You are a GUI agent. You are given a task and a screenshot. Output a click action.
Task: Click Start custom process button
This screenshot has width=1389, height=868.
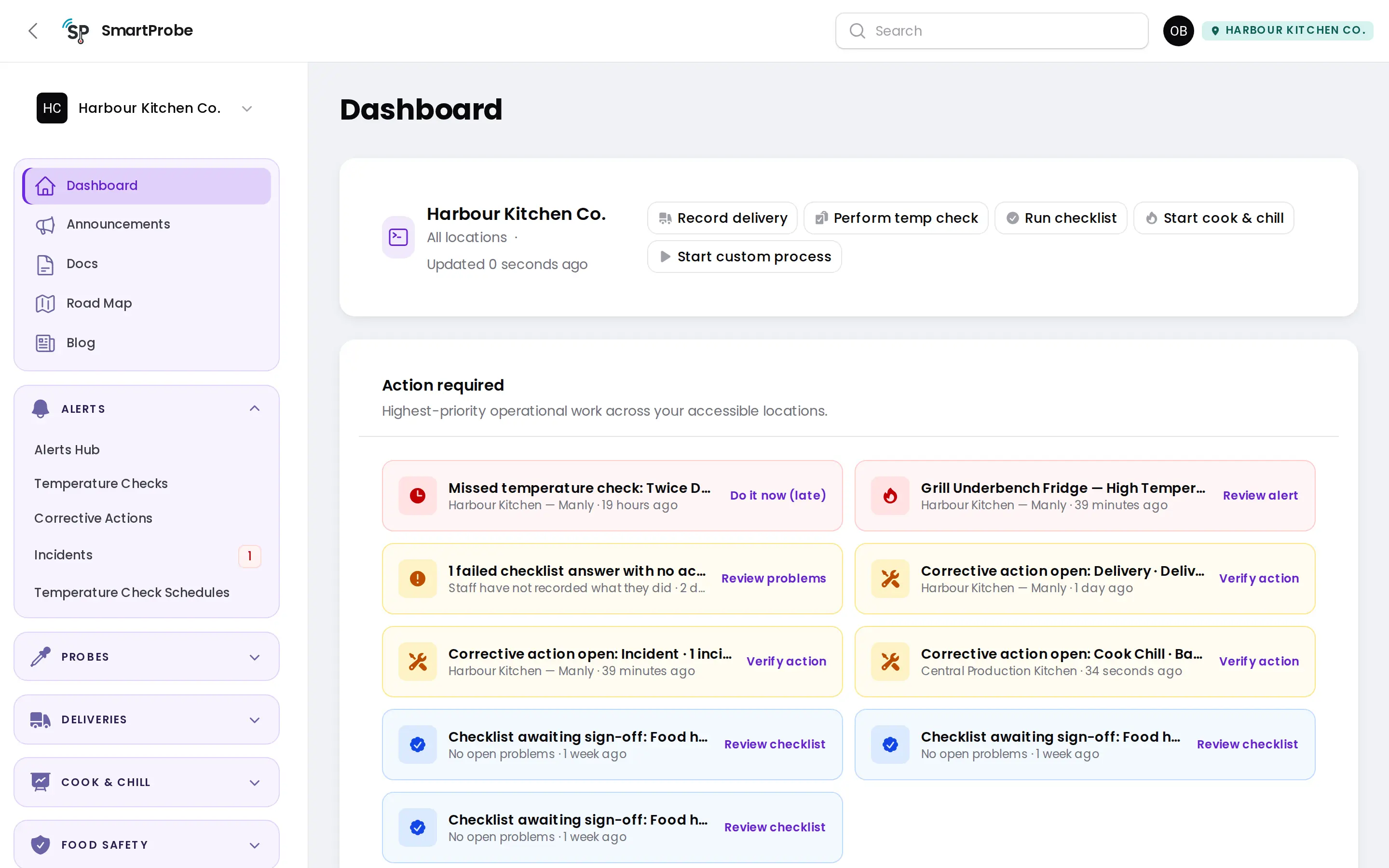745,257
